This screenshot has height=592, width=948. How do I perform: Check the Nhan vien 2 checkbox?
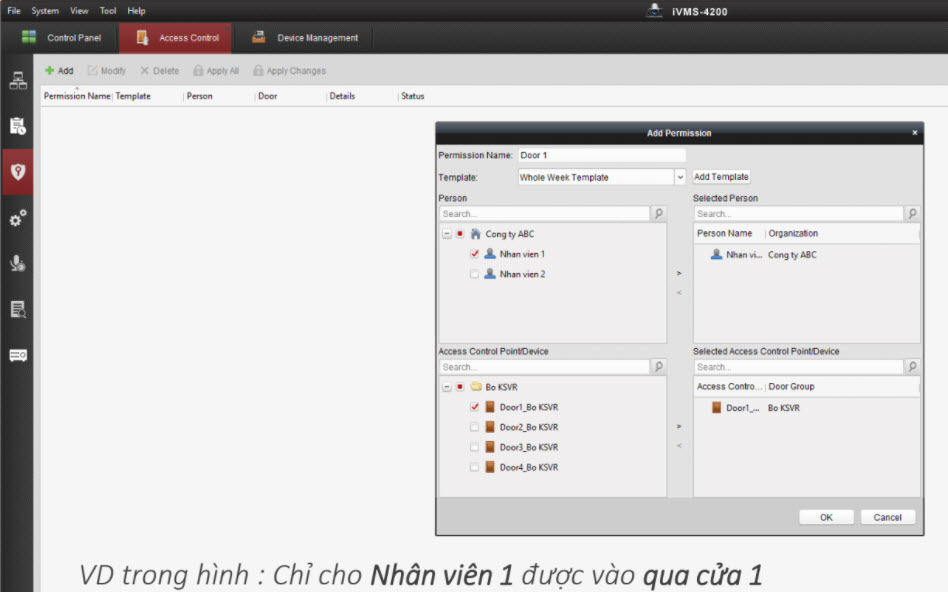475,274
